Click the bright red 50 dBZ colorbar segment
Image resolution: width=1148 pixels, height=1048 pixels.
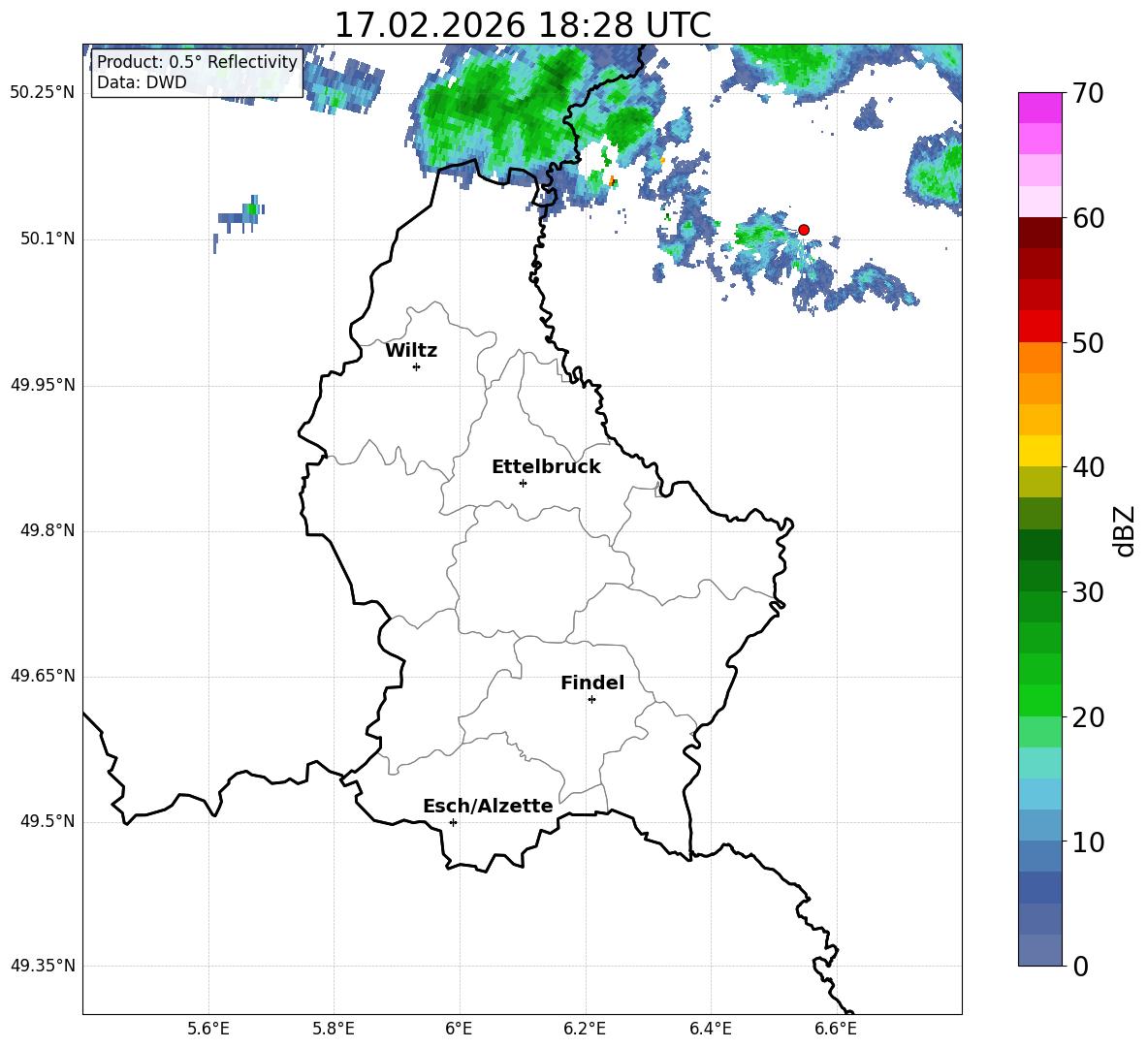1040,327
